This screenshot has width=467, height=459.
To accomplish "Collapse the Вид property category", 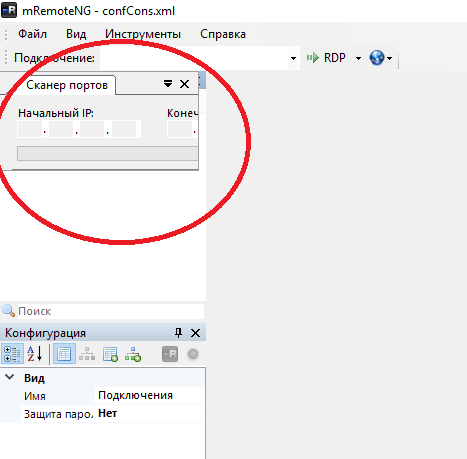I will pyautogui.click(x=10, y=377).
